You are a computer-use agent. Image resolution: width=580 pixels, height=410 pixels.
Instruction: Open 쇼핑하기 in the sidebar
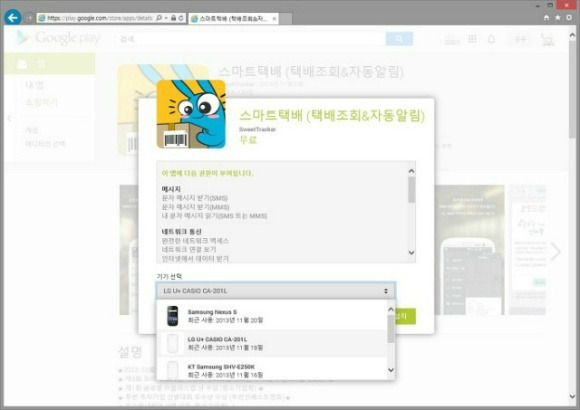(41, 102)
